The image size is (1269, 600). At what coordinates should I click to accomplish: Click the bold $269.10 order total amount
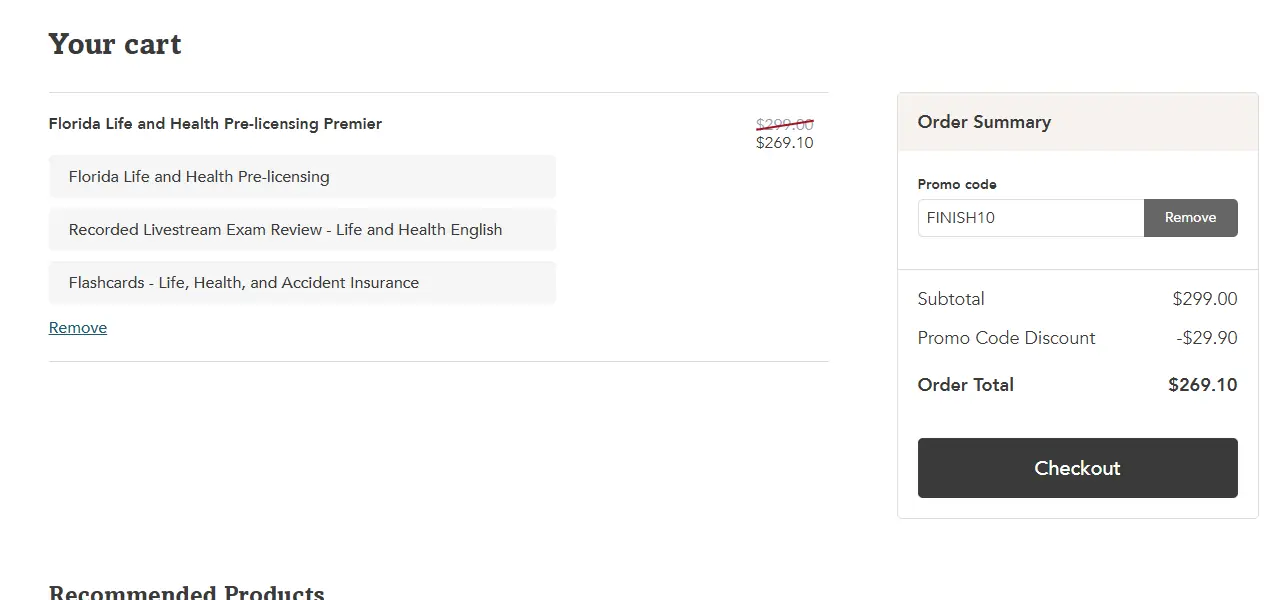[x=1202, y=385]
